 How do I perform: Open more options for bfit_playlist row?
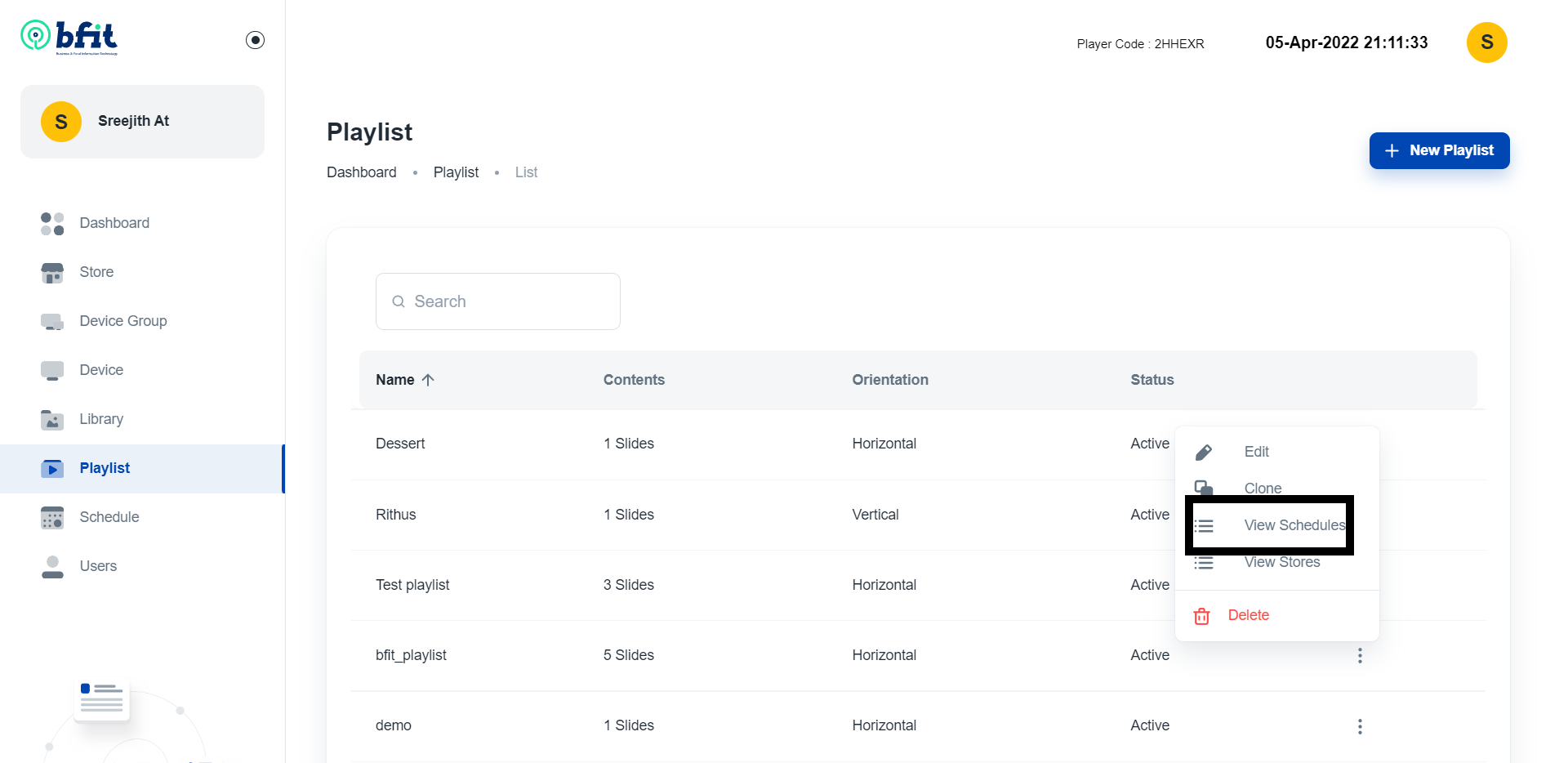pyautogui.click(x=1360, y=655)
